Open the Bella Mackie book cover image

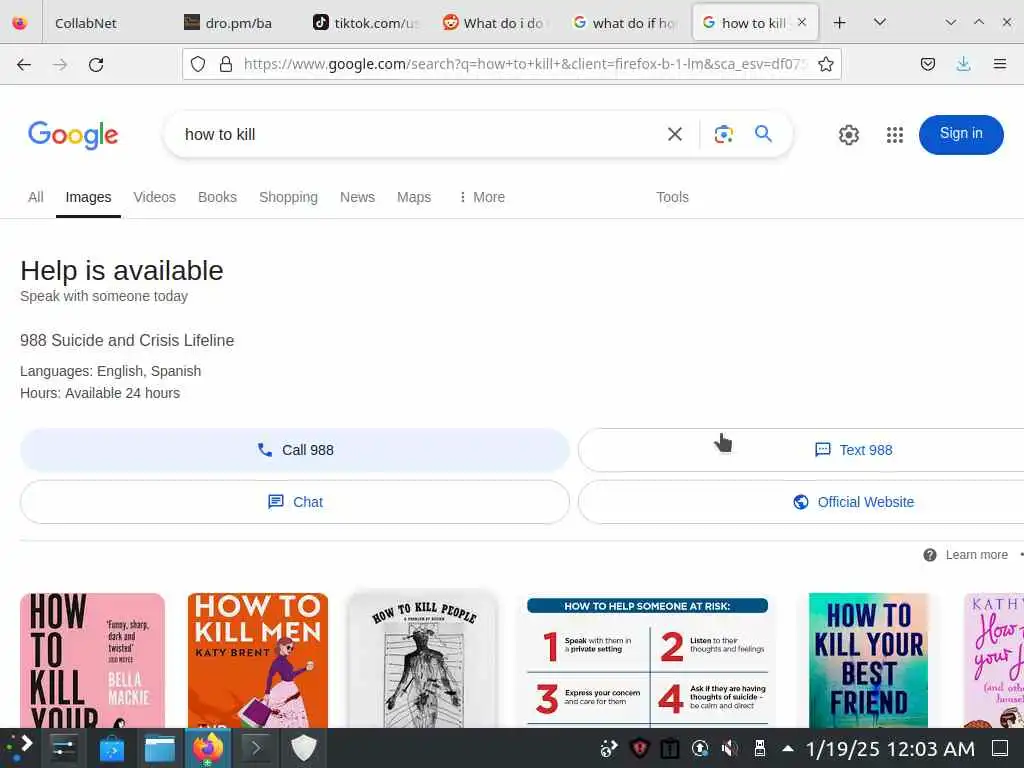[x=92, y=660]
